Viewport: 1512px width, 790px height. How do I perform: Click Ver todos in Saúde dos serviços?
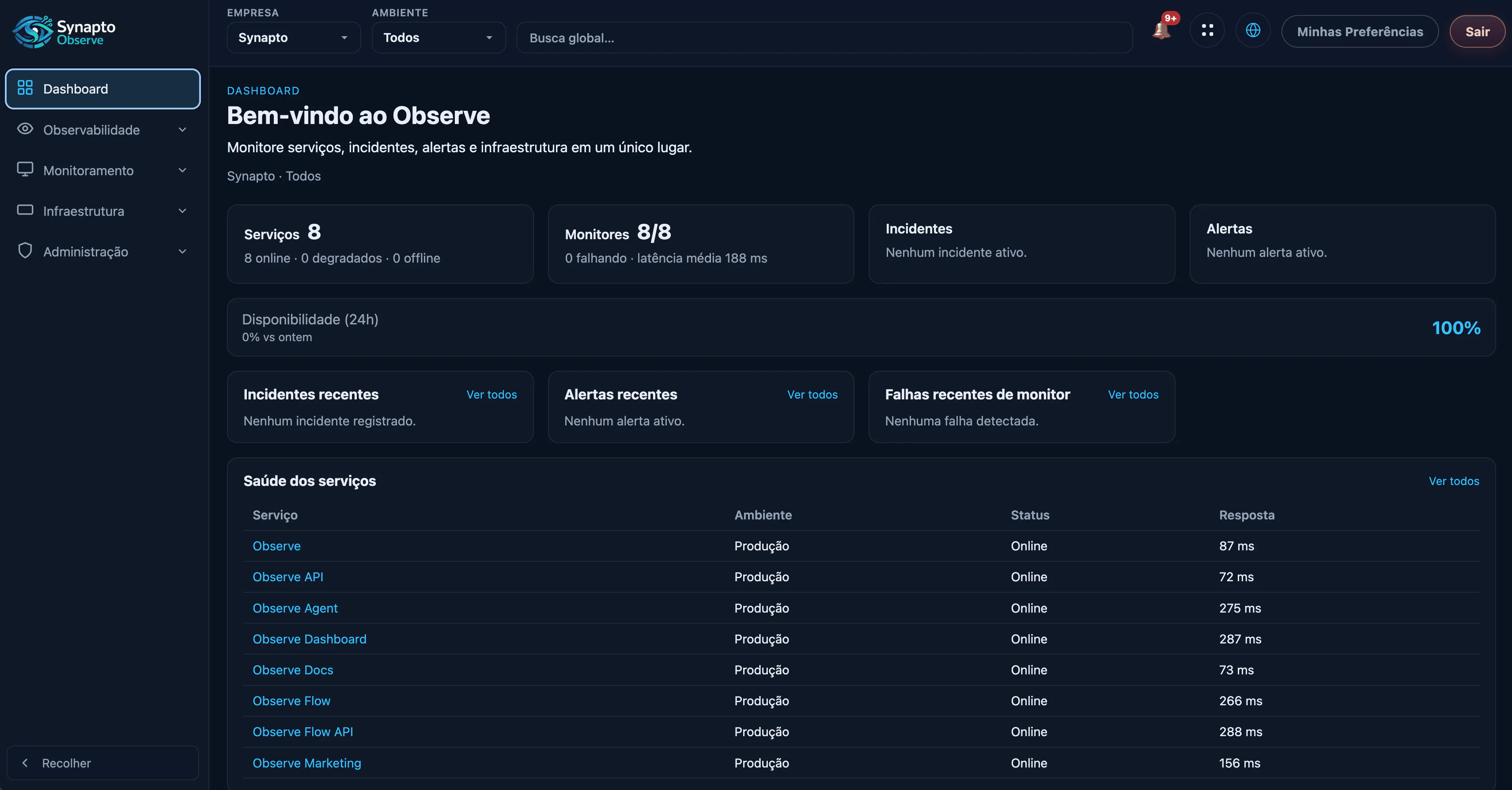coord(1454,481)
